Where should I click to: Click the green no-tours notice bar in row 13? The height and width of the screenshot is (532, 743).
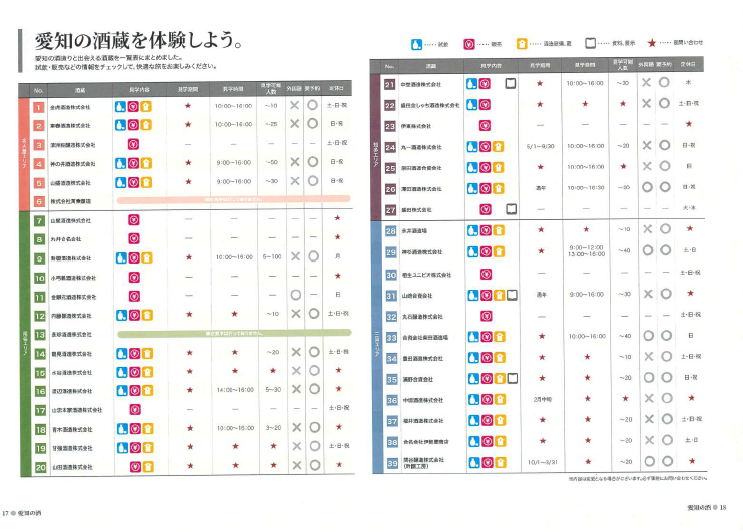tap(235, 334)
